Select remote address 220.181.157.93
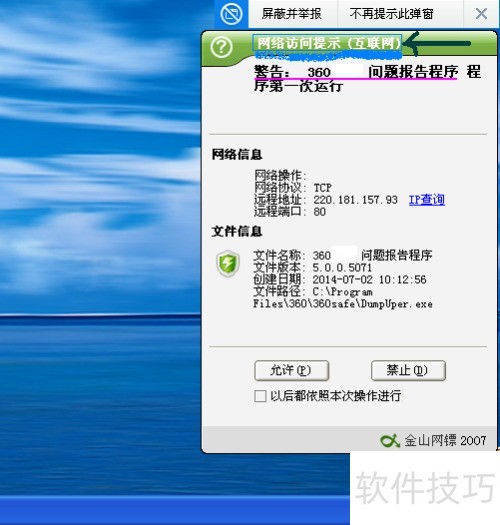 [355, 200]
